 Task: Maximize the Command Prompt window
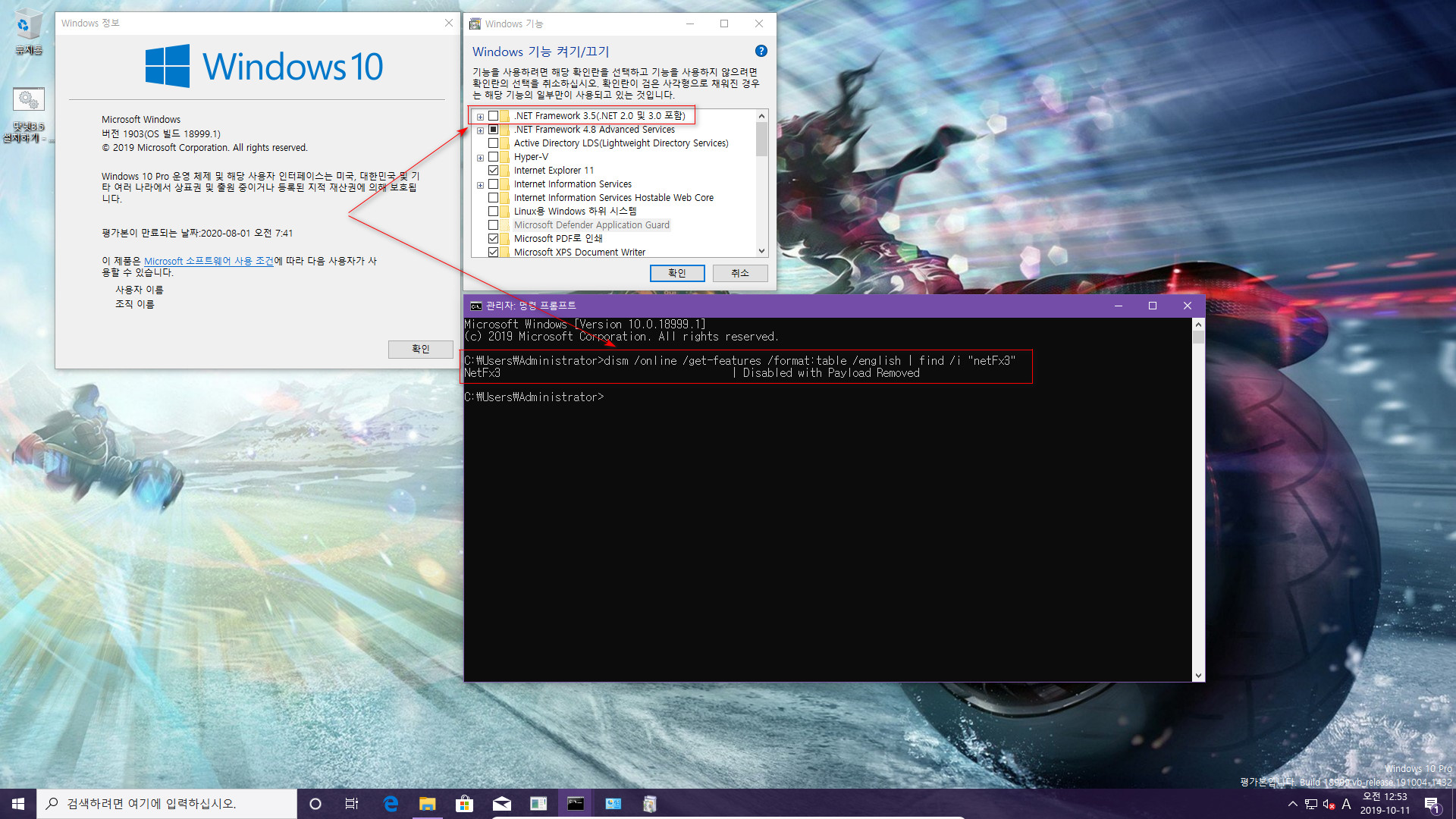point(1153,306)
